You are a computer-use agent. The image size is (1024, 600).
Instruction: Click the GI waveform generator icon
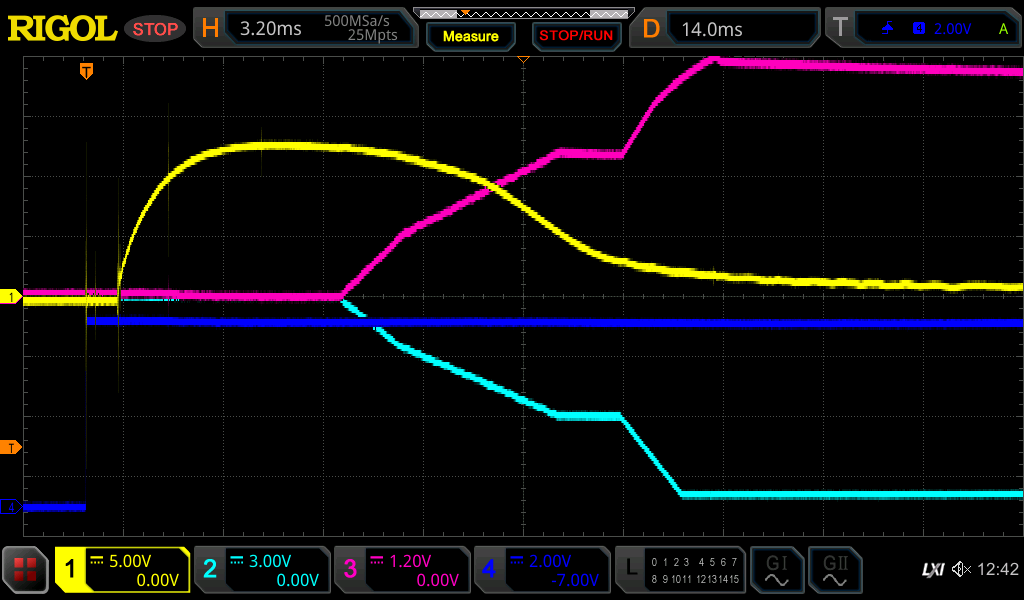776,570
